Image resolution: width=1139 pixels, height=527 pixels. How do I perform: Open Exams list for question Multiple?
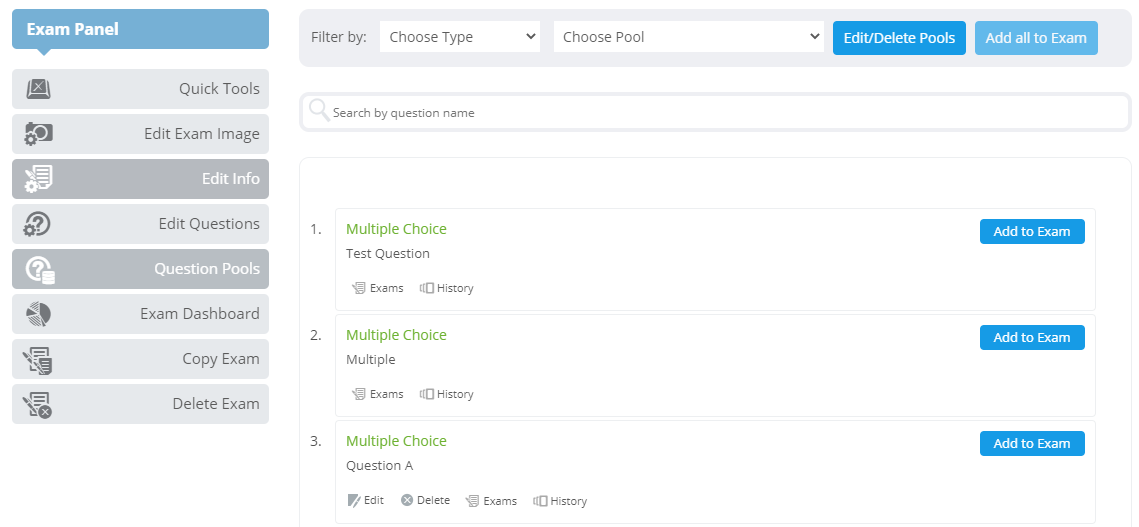click(378, 394)
